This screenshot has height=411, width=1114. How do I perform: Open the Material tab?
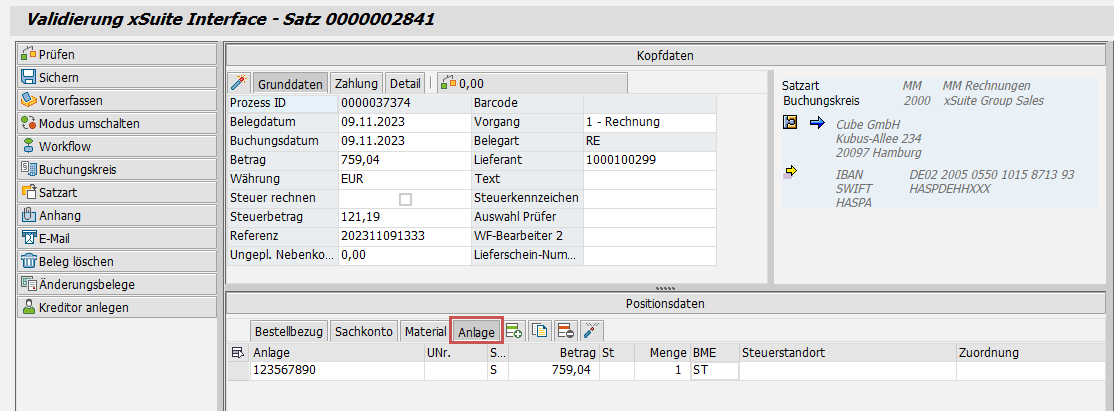(x=425, y=331)
